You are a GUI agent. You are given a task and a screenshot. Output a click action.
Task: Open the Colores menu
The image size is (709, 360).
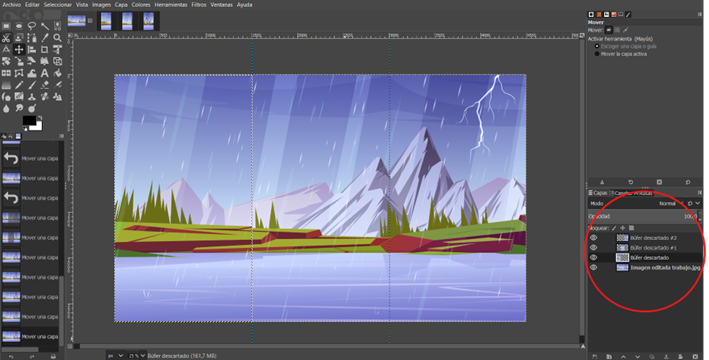point(141,5)
